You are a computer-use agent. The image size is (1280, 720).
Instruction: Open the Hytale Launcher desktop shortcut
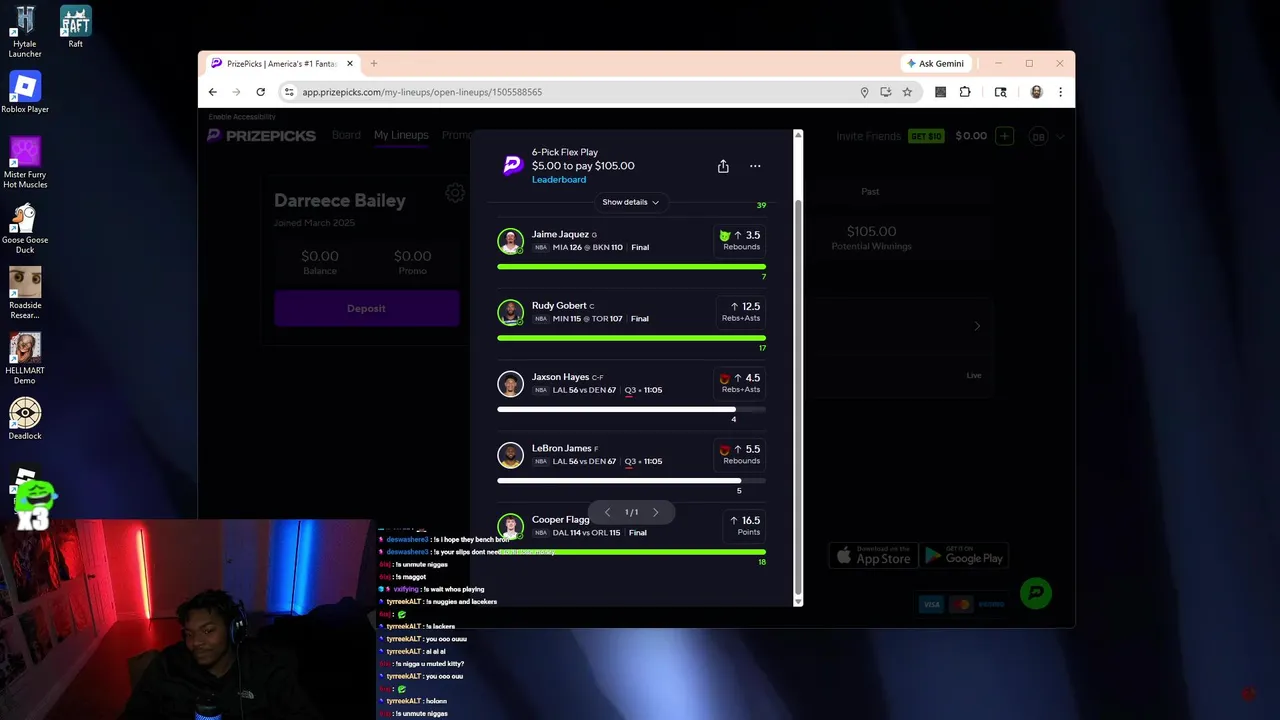[x=25, y=30]
